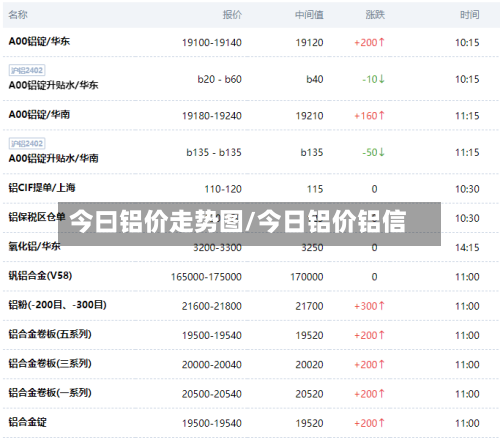
Task: Open 铝保税区仓单 row name
Action: 37,217
